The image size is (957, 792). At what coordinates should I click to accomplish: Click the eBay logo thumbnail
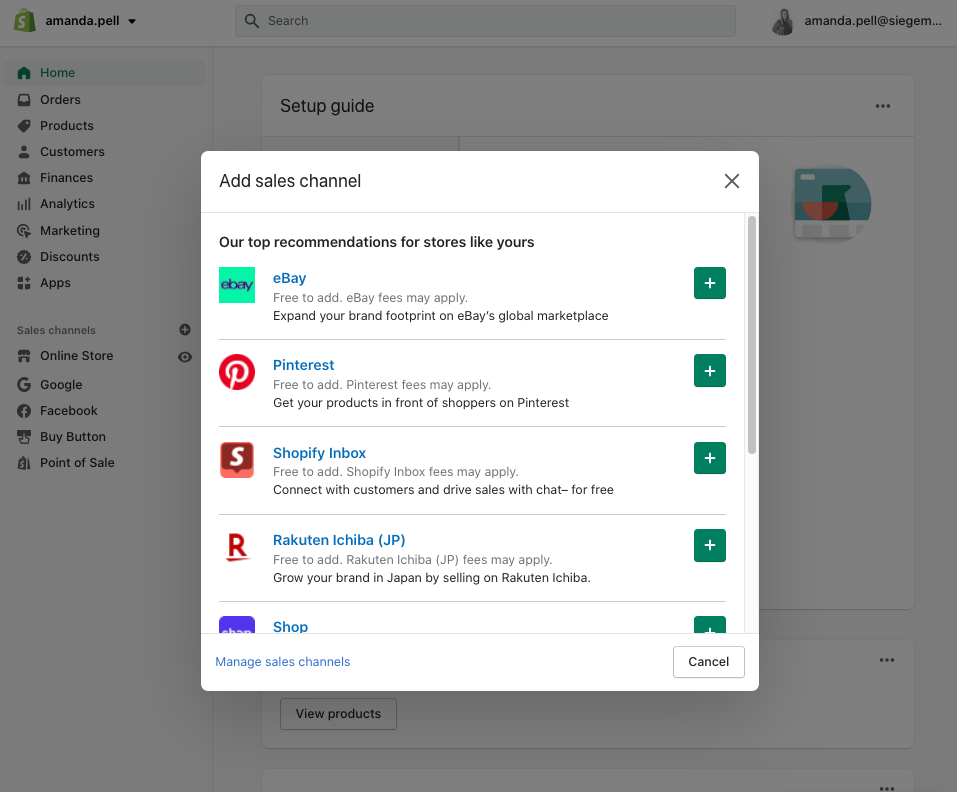click(x=237, y=285)
